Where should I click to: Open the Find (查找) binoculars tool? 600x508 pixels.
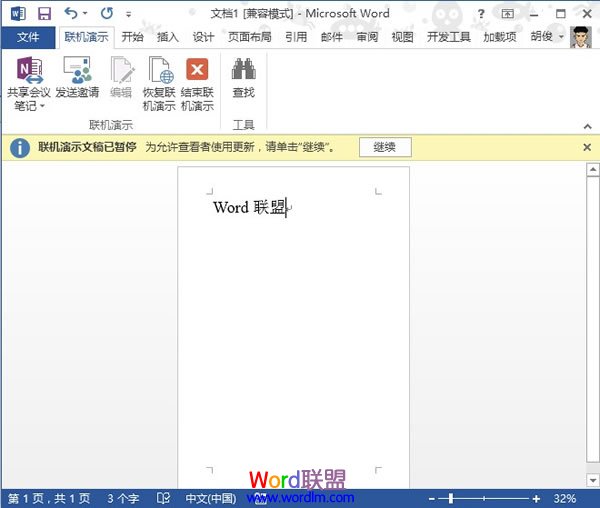(243, 70)
